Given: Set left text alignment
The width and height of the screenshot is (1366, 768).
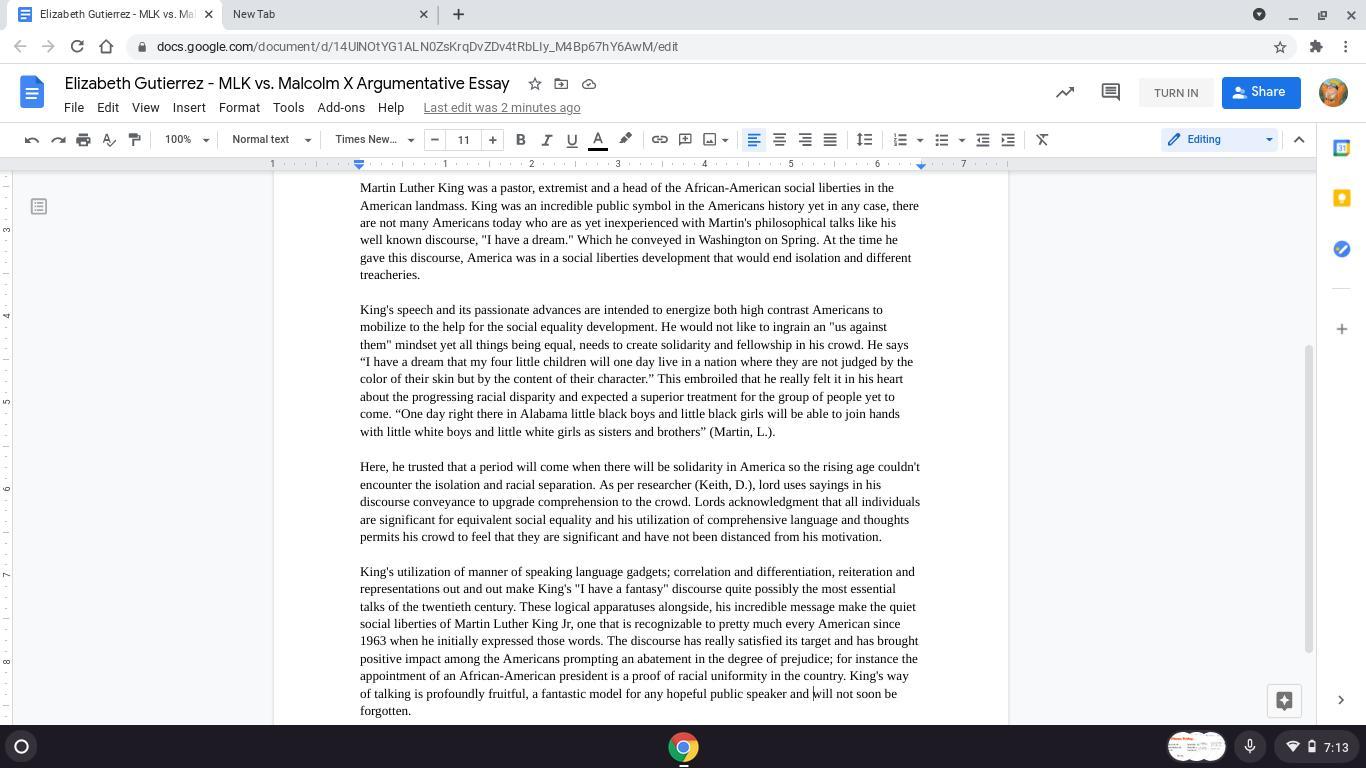Looking at the screenshot, I should pos(754,140).
